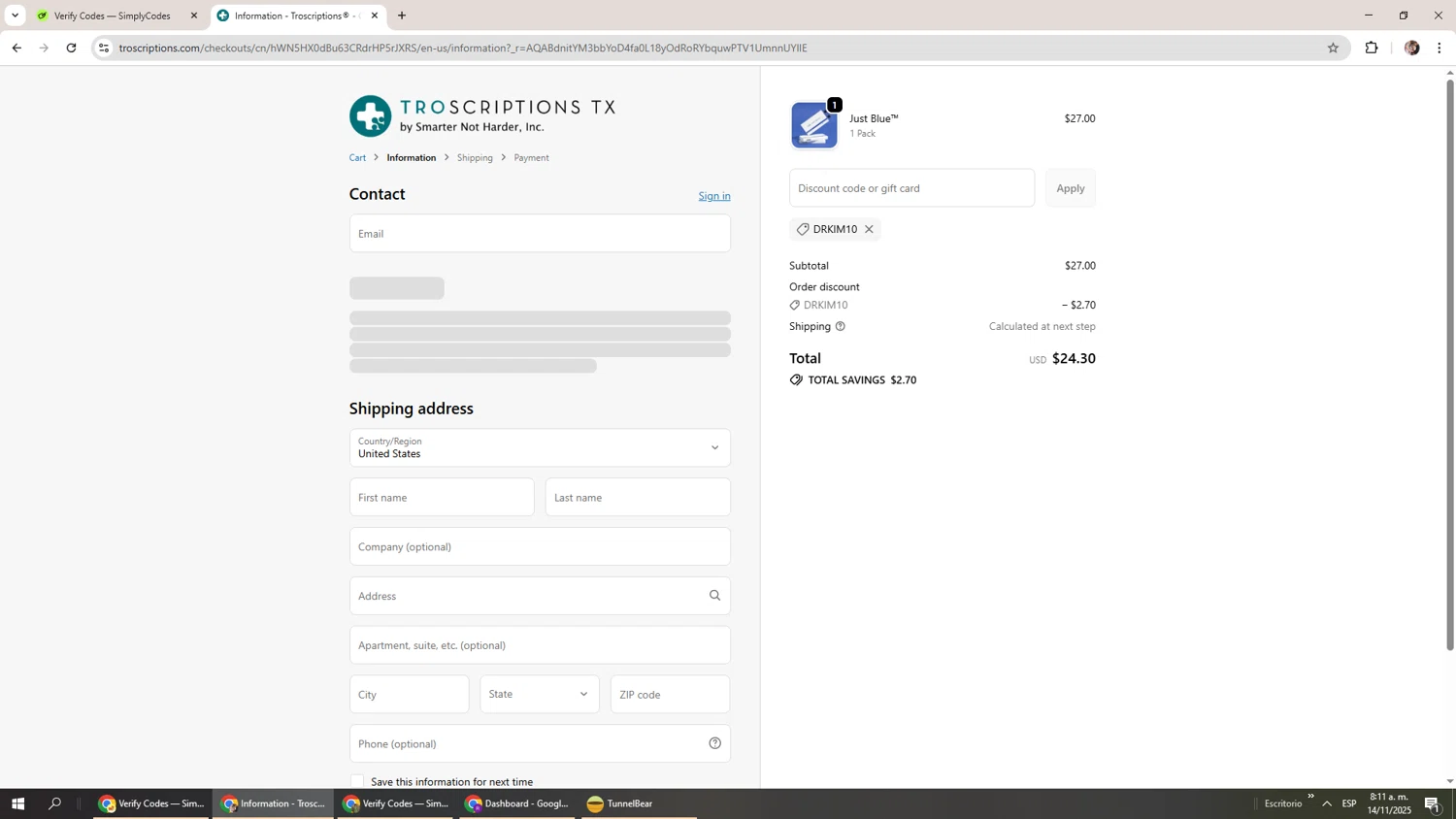
Task: Open the Chrome three-dot menu
Action: coord(1439,48)
